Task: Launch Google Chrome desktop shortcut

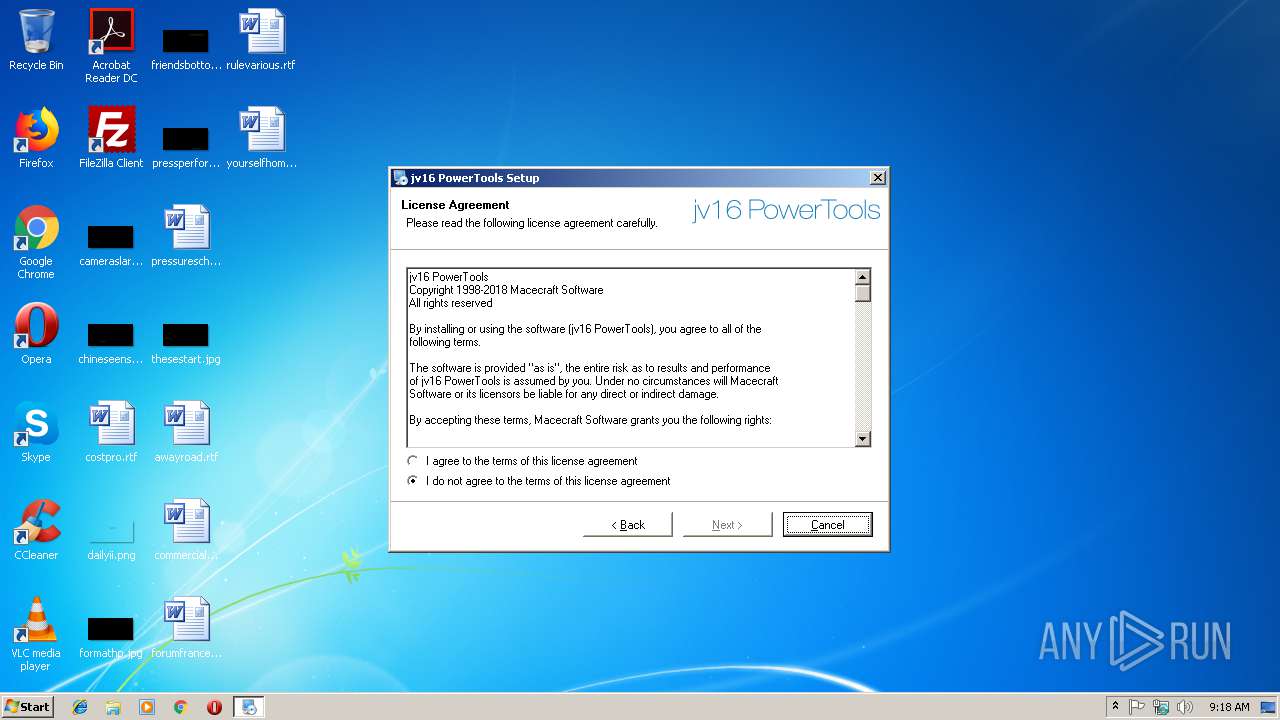Action: point(36,243)
